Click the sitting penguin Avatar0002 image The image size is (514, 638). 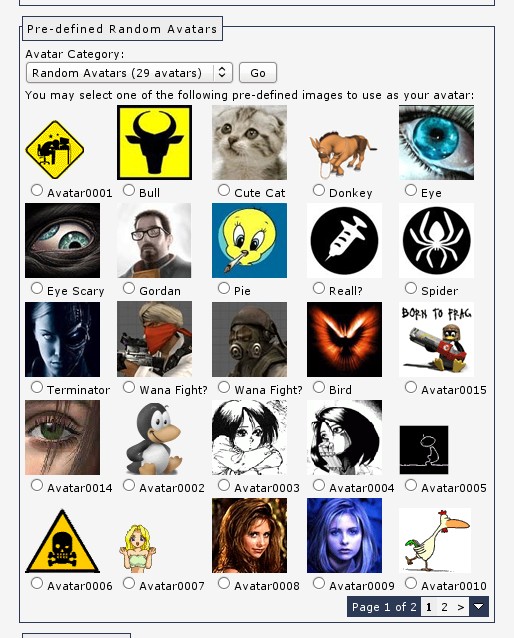[154, 439]
